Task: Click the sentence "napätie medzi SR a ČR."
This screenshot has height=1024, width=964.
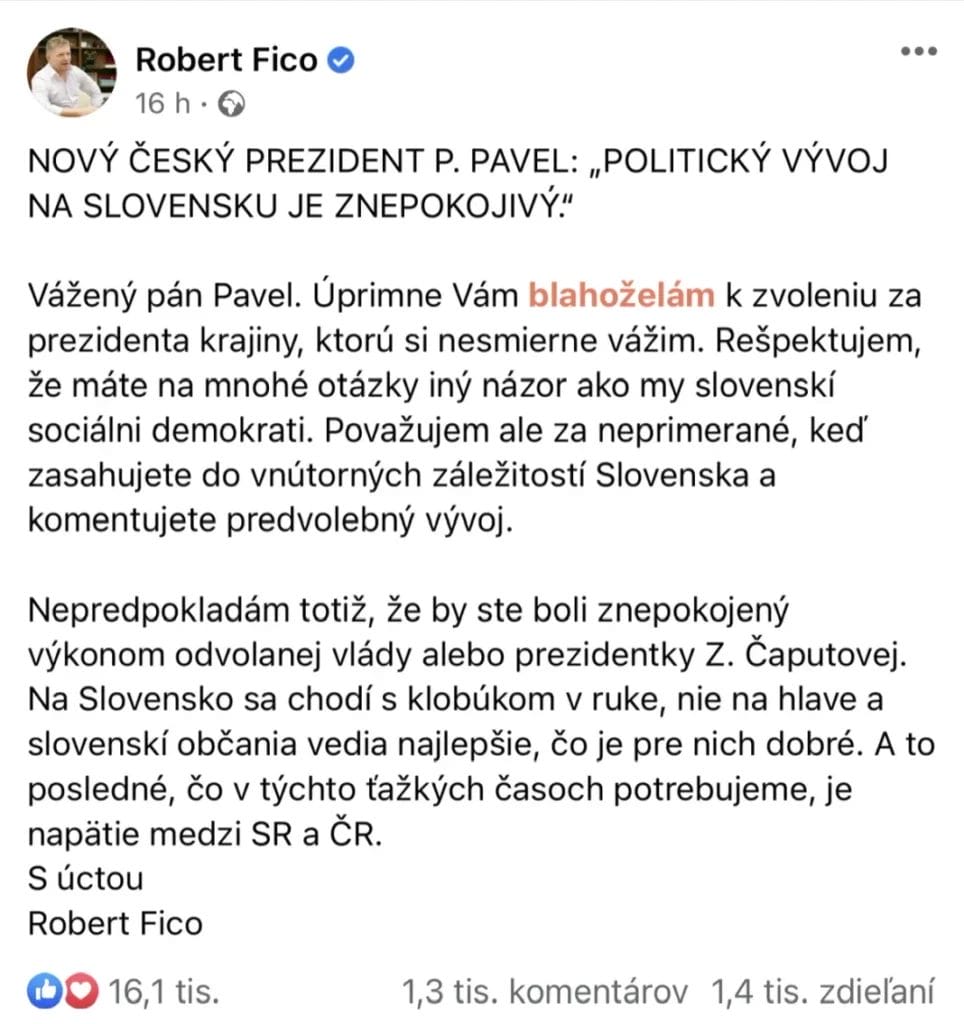Action: tap(205, 834)
